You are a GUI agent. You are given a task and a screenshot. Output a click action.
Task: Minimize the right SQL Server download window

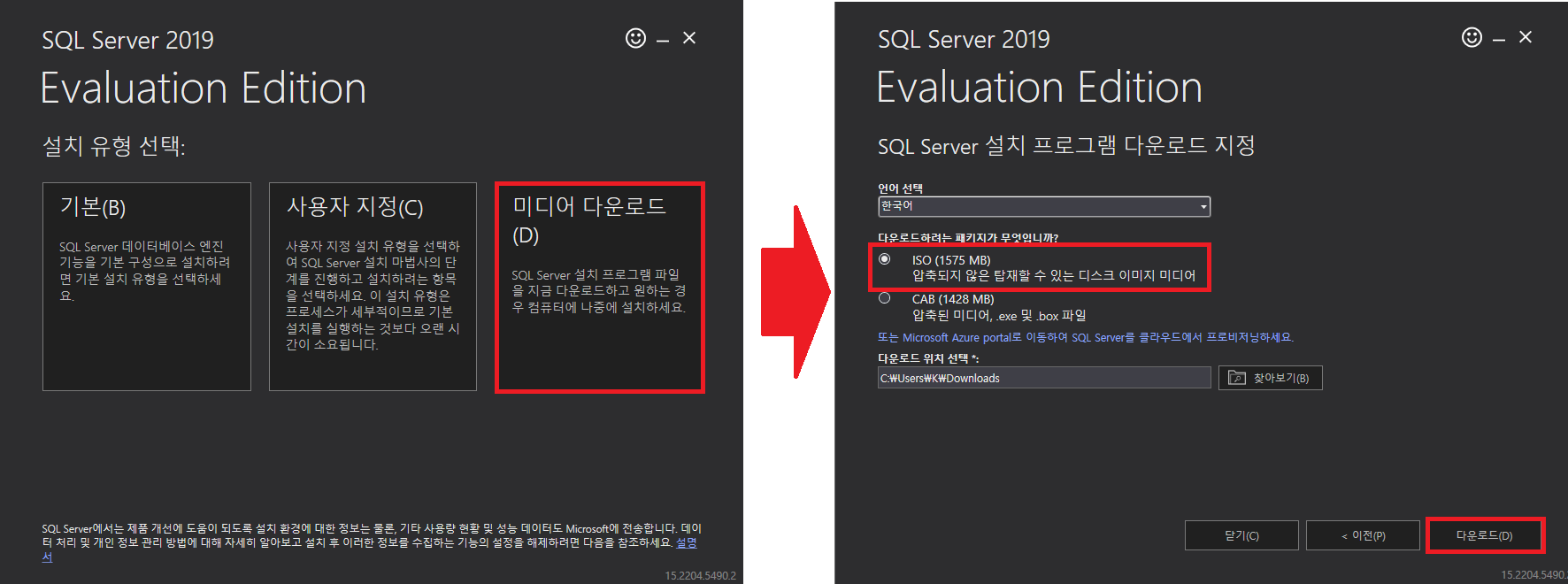tap(1499, 39)
